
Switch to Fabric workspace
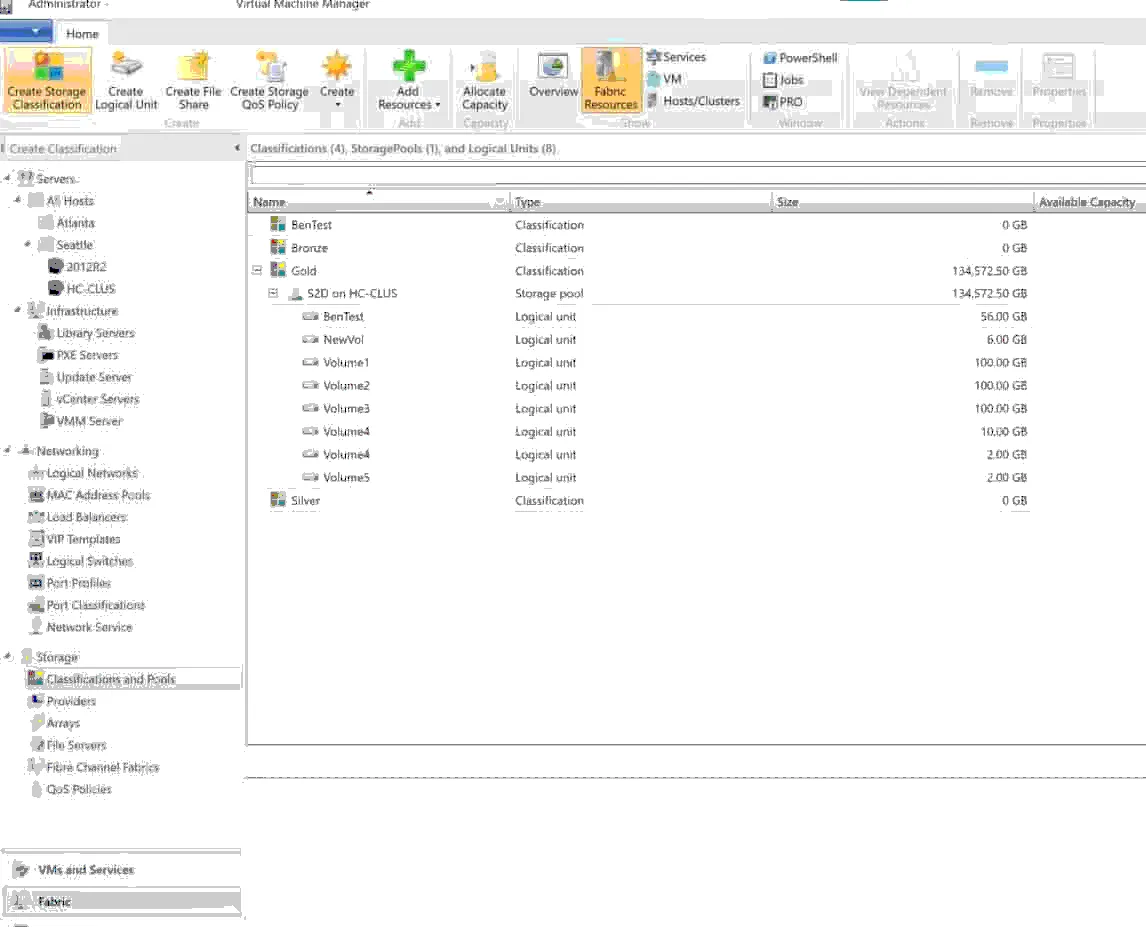point(122,902)
